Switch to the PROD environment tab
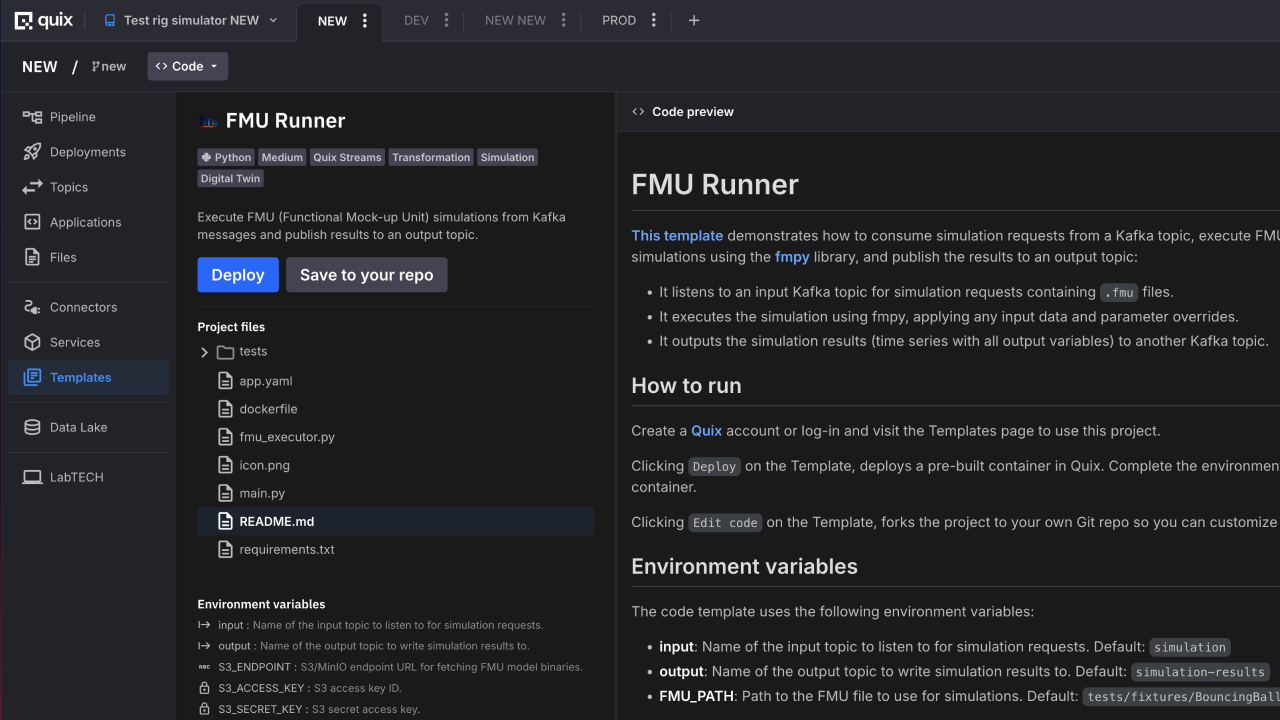Image resolution: width=1280 pixels, height=720 pixels. point(619,20)
